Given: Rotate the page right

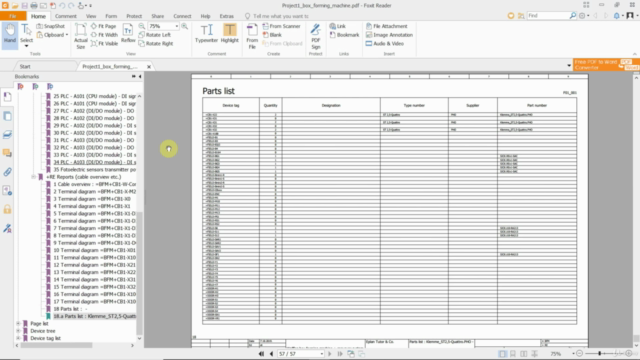Looking at the screenshot, I should (156, 43).
